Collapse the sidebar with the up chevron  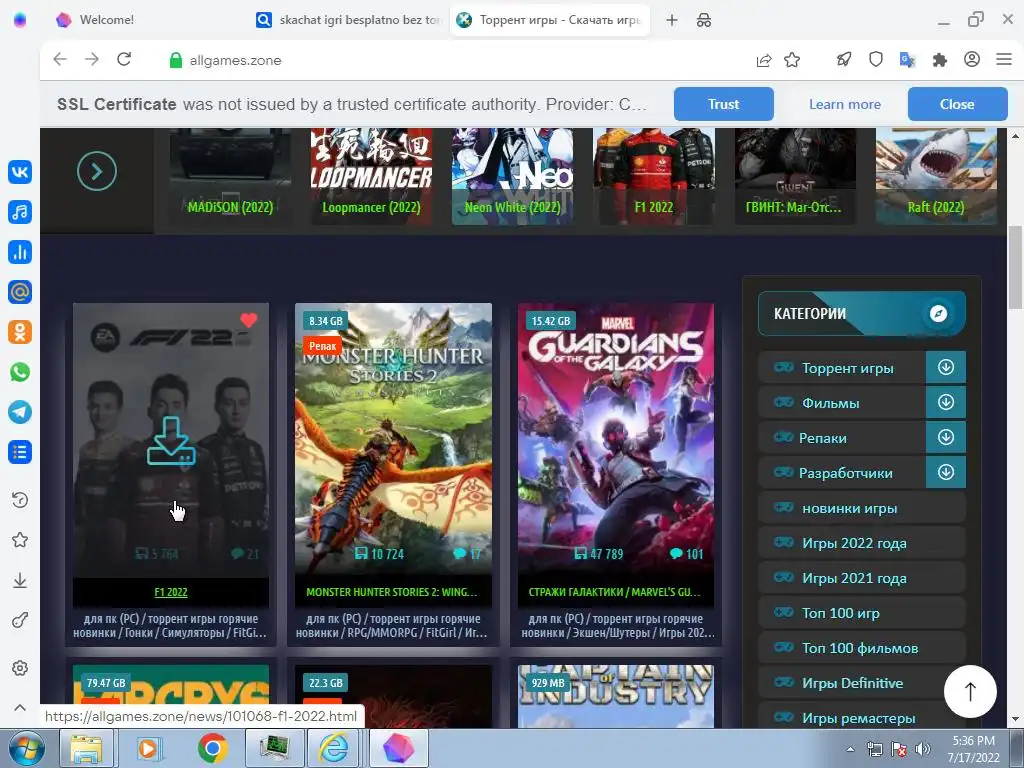tap(20, 707)
